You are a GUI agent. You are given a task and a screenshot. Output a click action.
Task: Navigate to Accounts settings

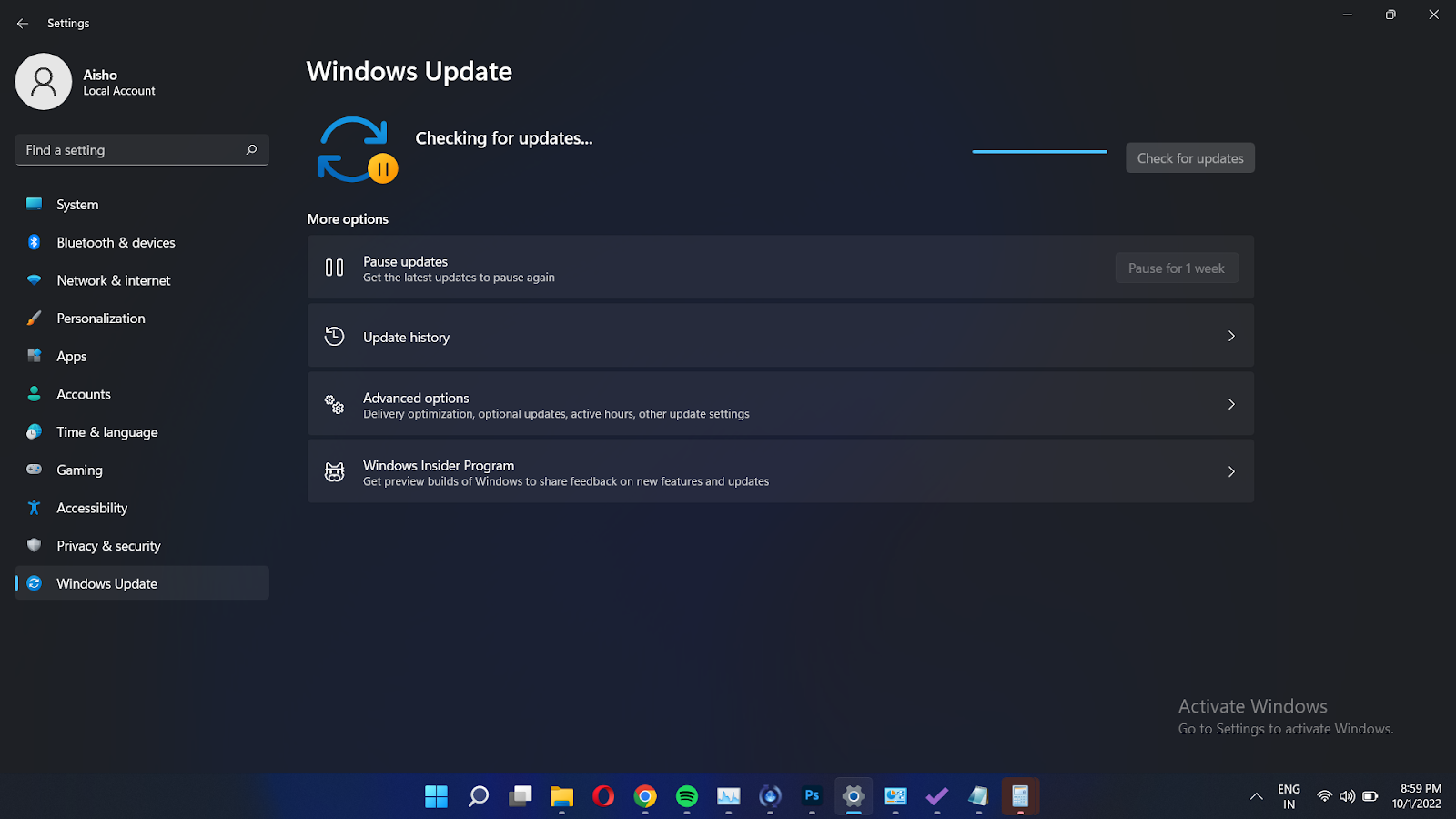(142, 394)
